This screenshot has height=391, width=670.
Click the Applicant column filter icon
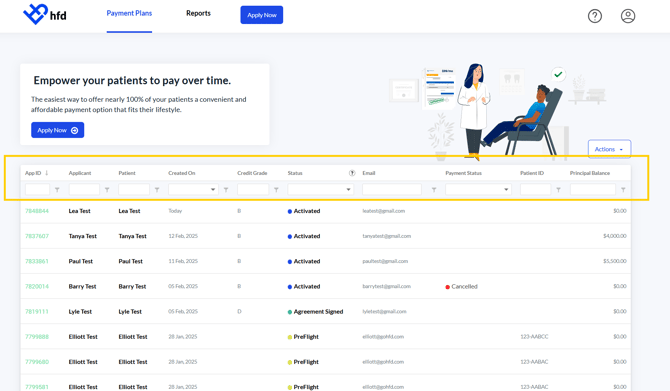coord(107,190)
